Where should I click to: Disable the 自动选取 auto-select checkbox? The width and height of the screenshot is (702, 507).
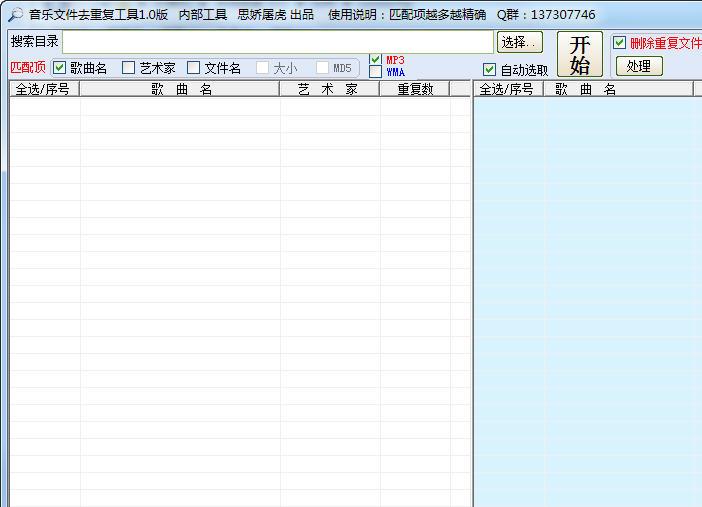[x=489, y=70]
